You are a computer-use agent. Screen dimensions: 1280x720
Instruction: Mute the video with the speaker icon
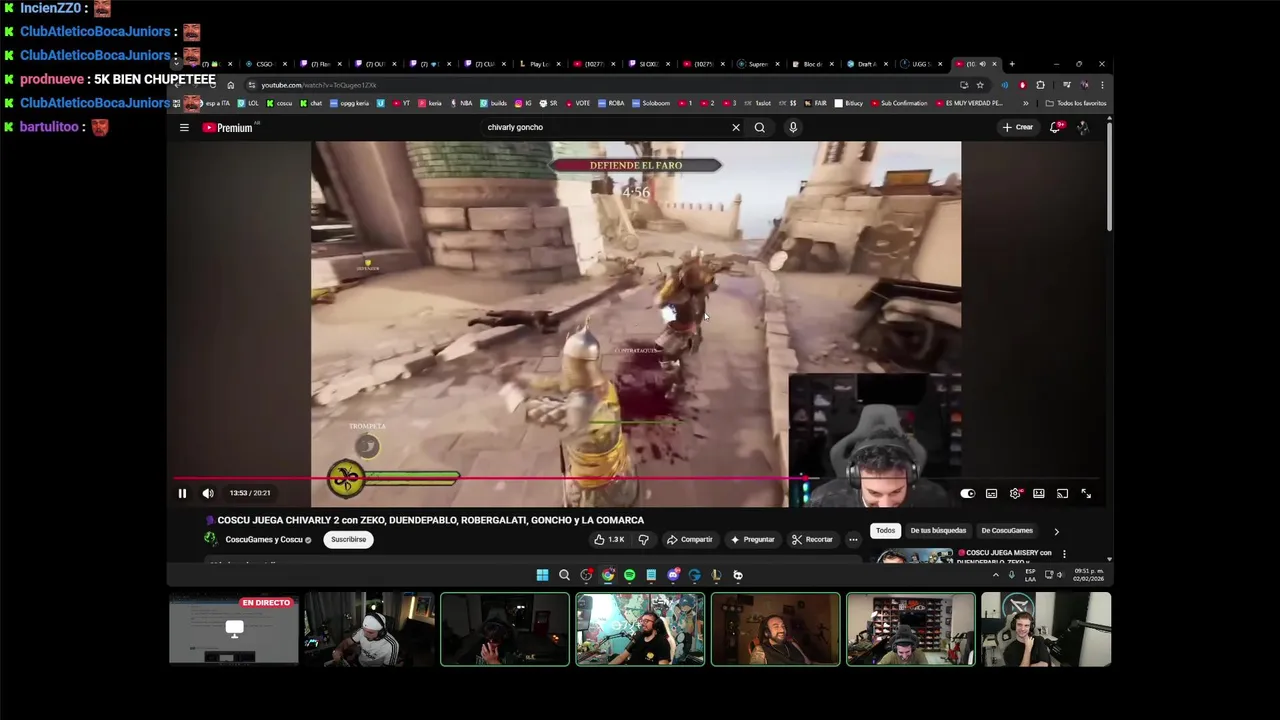tap(208, 493)
